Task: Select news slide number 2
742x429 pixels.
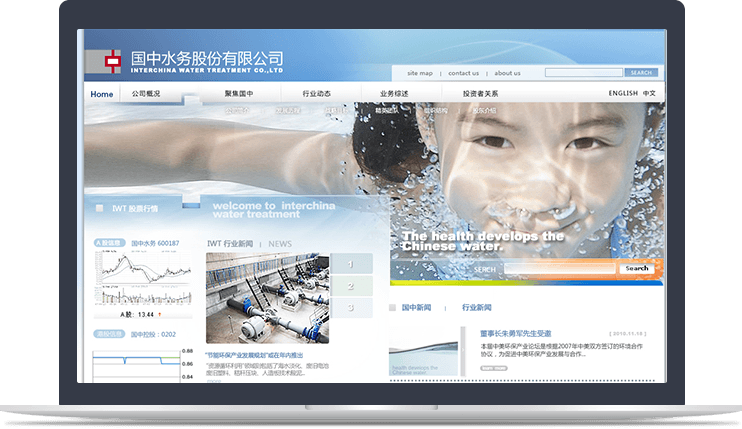Action: click(x=350, y=286)
